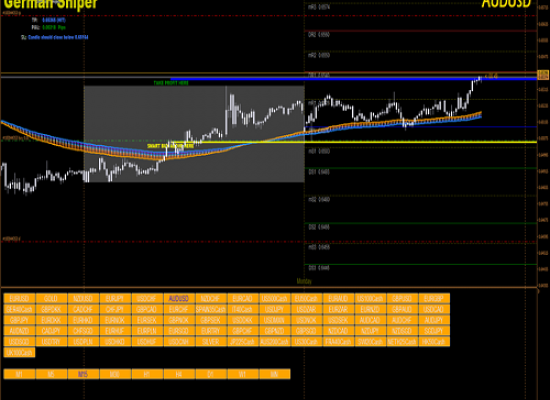Switch to NZDJPY pair
The image size is (550, 400).
(x=370, y=331)
